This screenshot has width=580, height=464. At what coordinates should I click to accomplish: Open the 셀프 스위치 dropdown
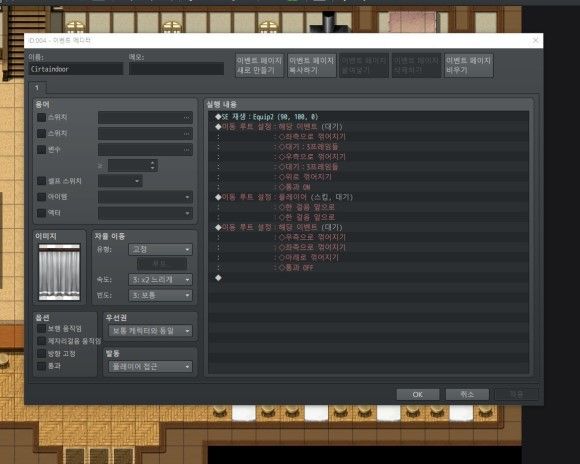pyautogui.click(x=120, y=181)
